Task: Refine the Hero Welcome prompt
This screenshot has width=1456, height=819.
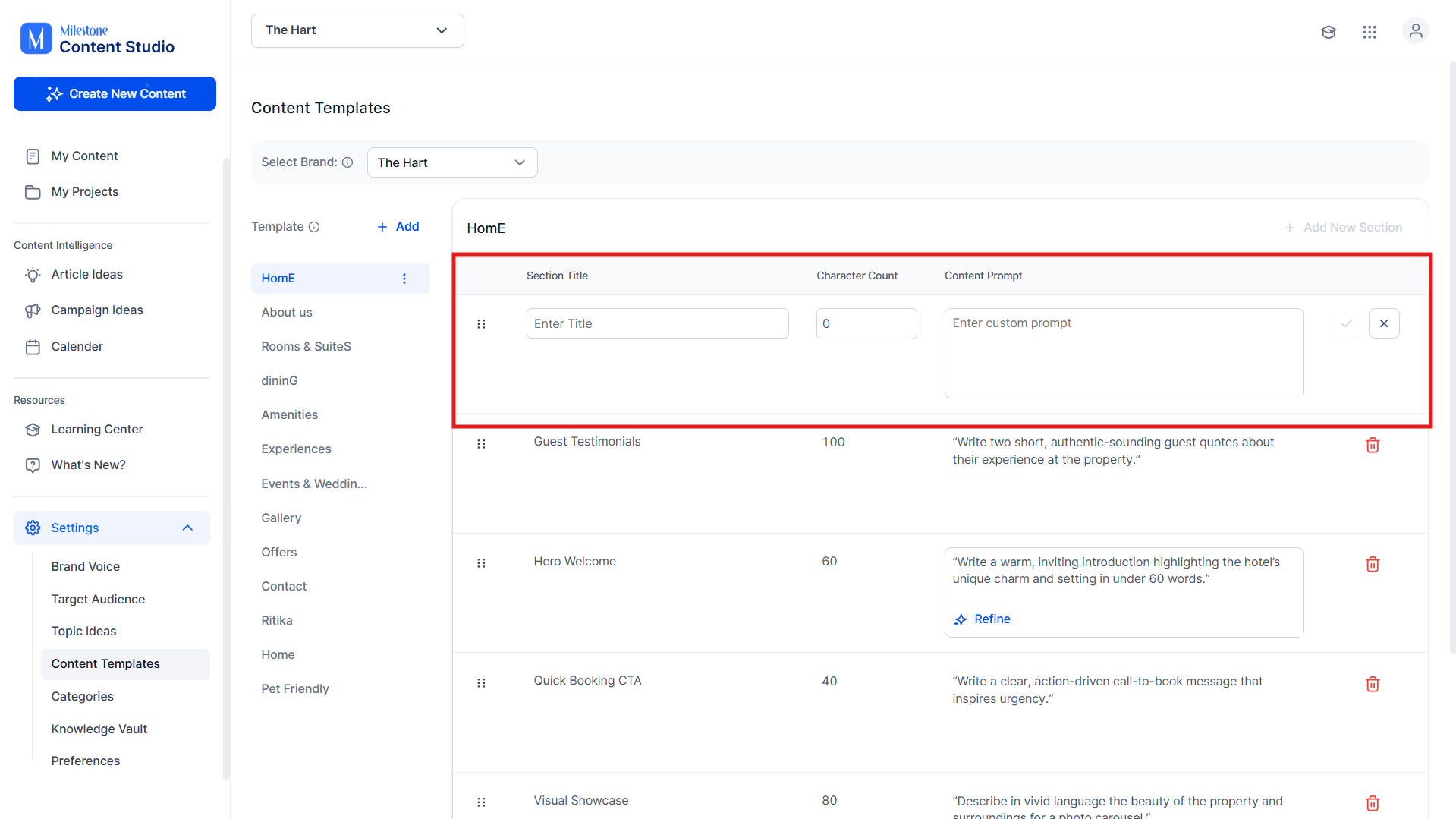Action: pyautogui.click(x=983, y=619)
